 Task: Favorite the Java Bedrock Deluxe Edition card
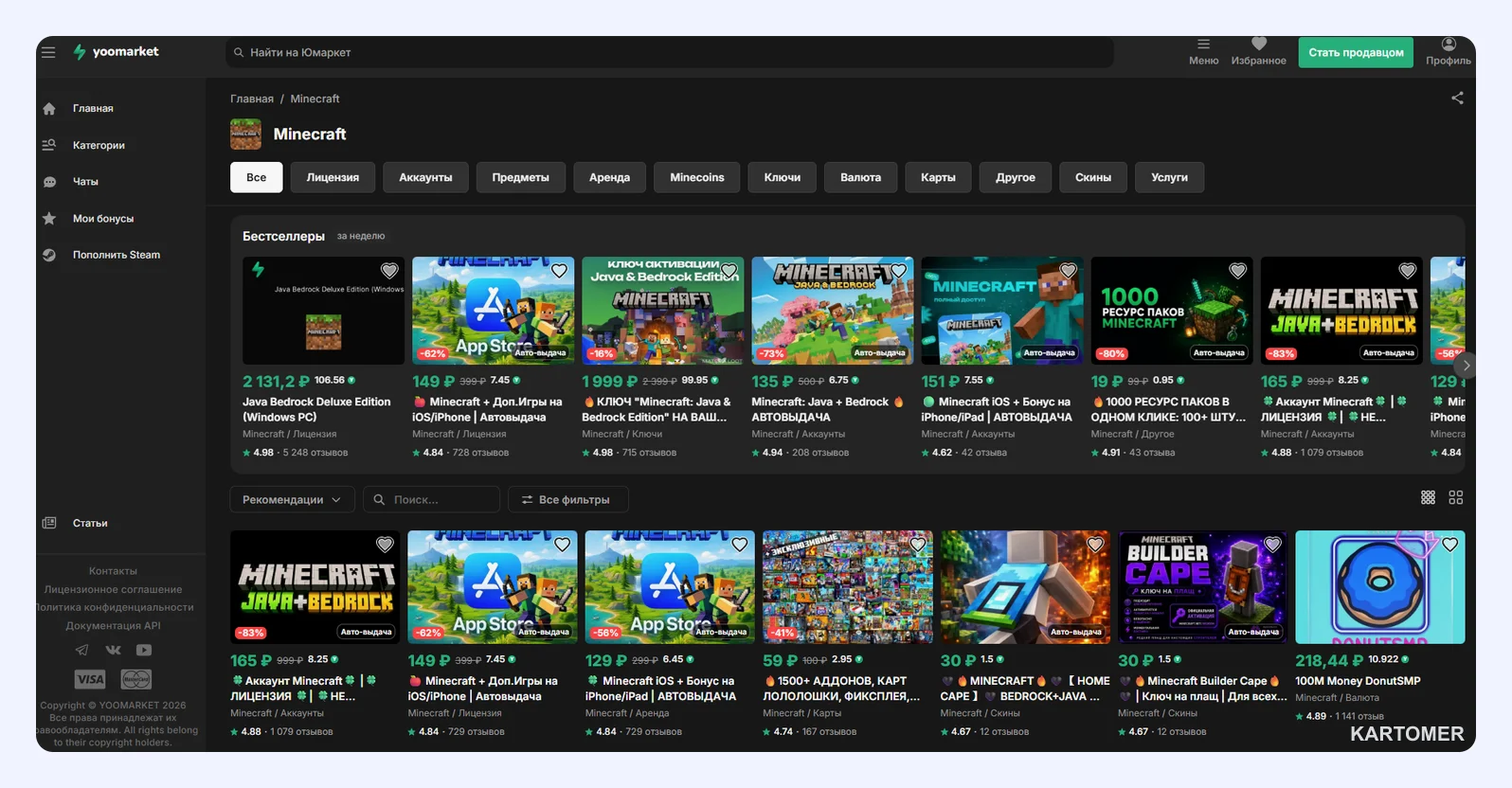(x=389, y=271)
